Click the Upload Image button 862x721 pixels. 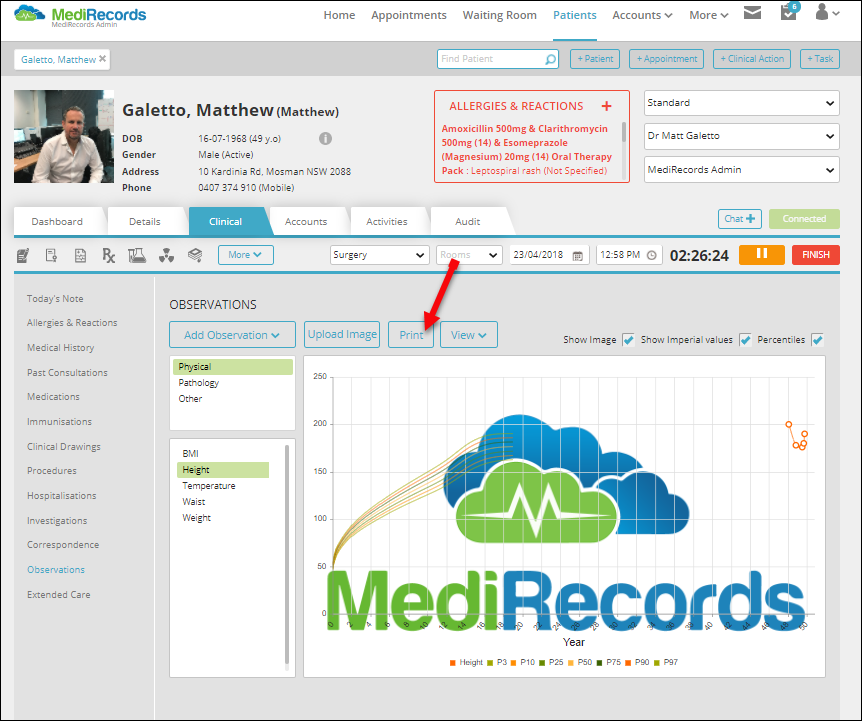(x=342, y=335)
